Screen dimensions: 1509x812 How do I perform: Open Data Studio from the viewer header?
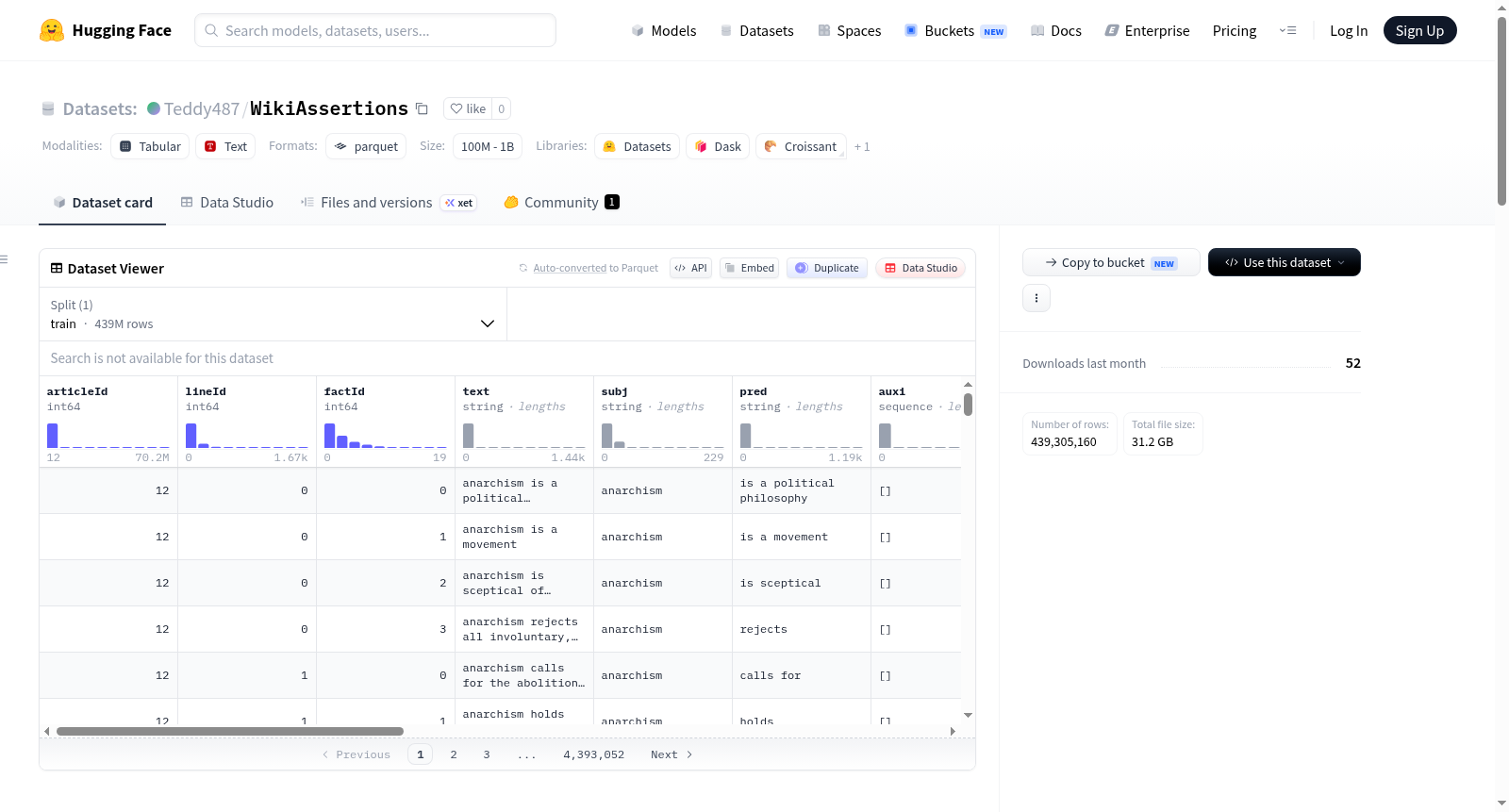tap(920, 268)
